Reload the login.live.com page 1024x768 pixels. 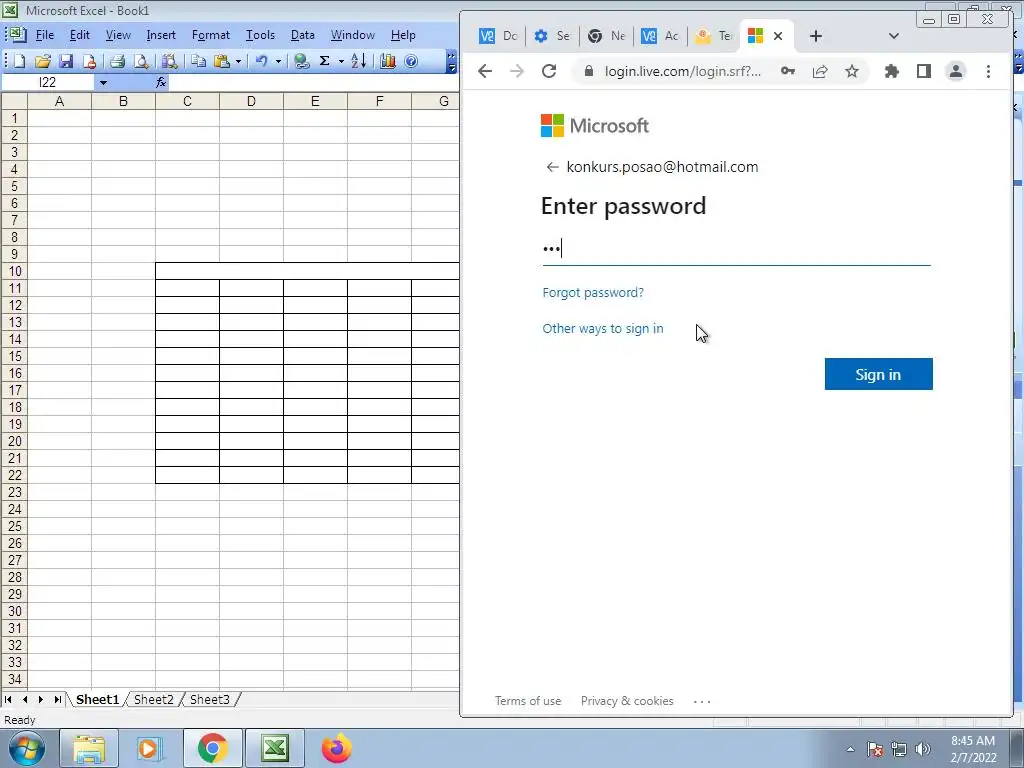pyautogui.click(x=549, y=71)
